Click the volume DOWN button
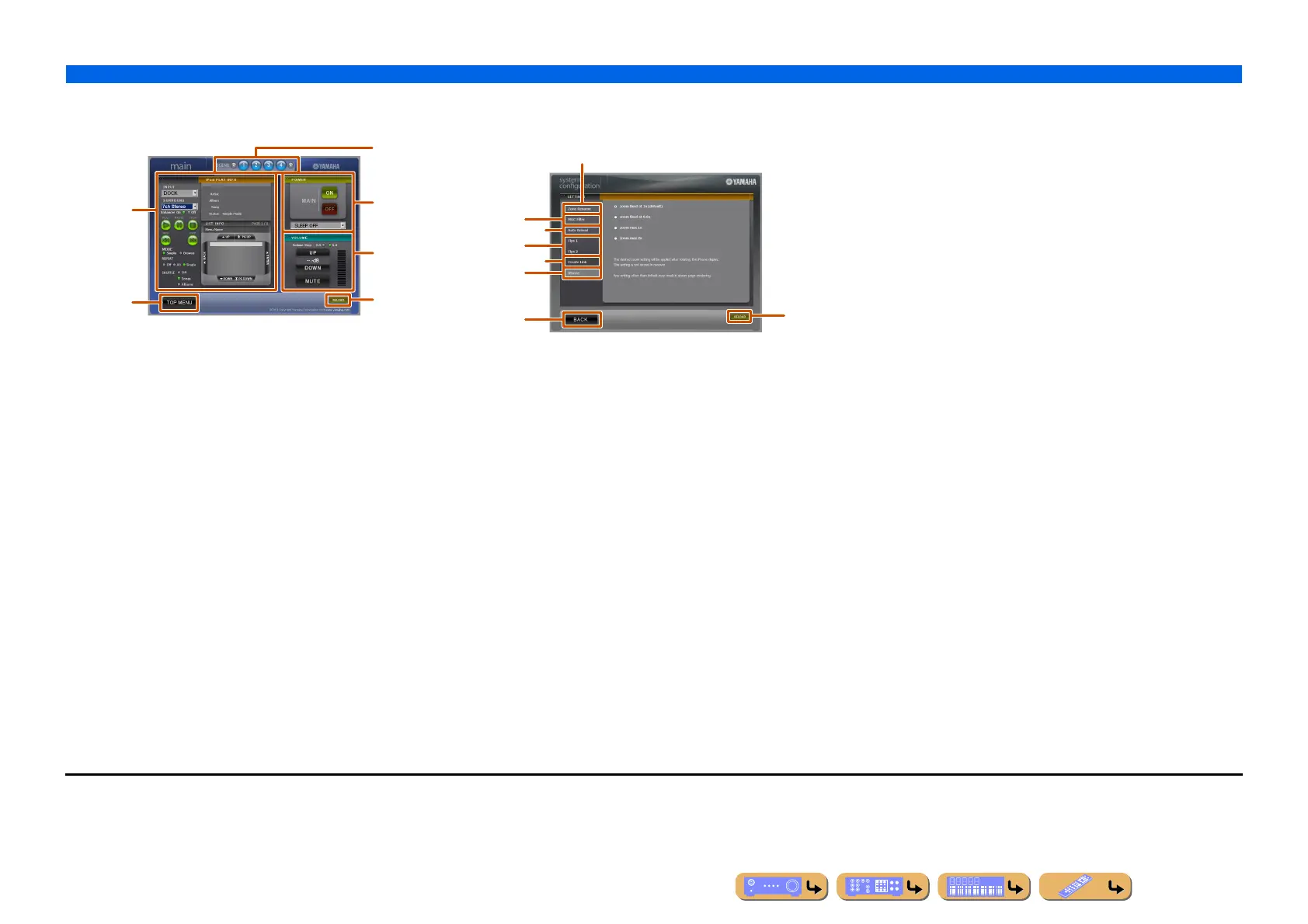 pos(313,268)
